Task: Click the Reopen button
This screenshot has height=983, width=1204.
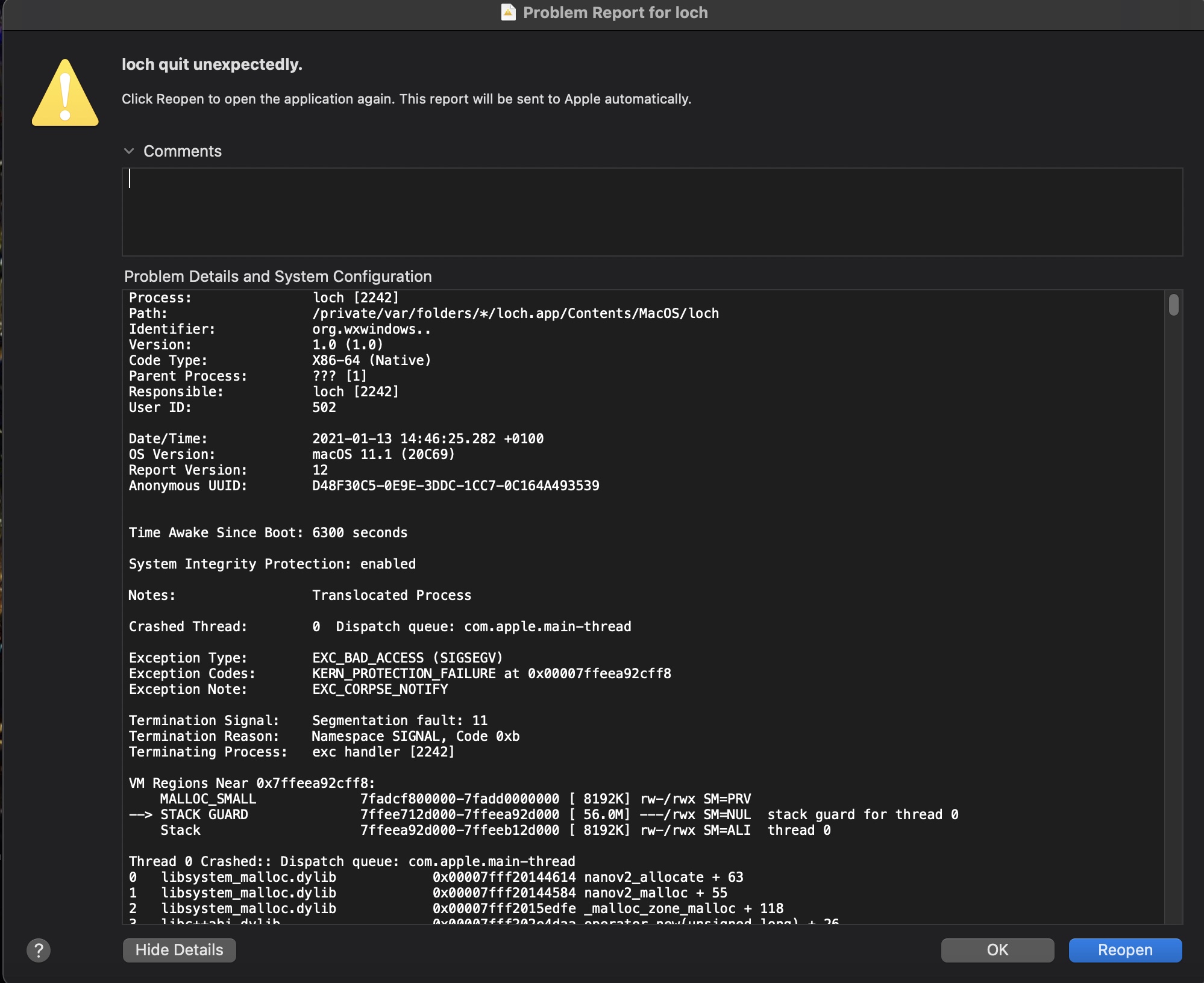Action: click(1125, 950)
